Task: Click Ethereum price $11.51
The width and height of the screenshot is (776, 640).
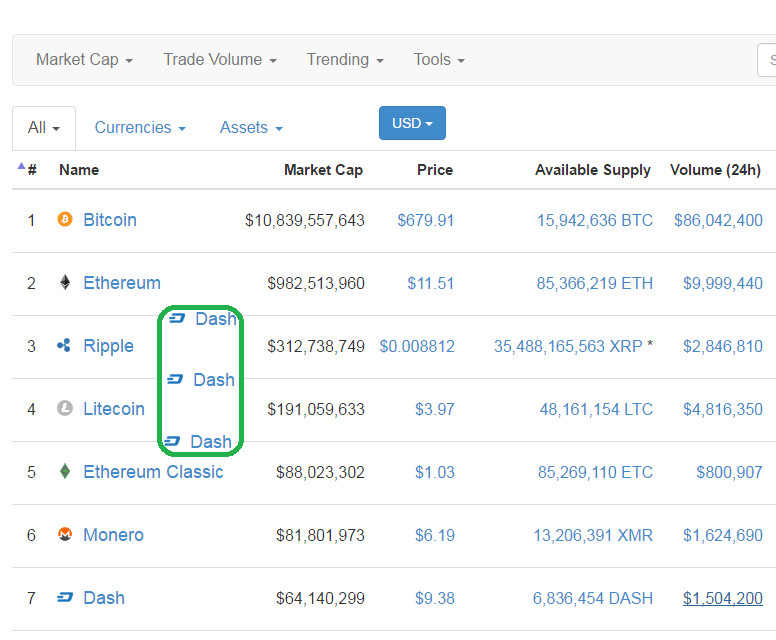Action: click(431, 283)
